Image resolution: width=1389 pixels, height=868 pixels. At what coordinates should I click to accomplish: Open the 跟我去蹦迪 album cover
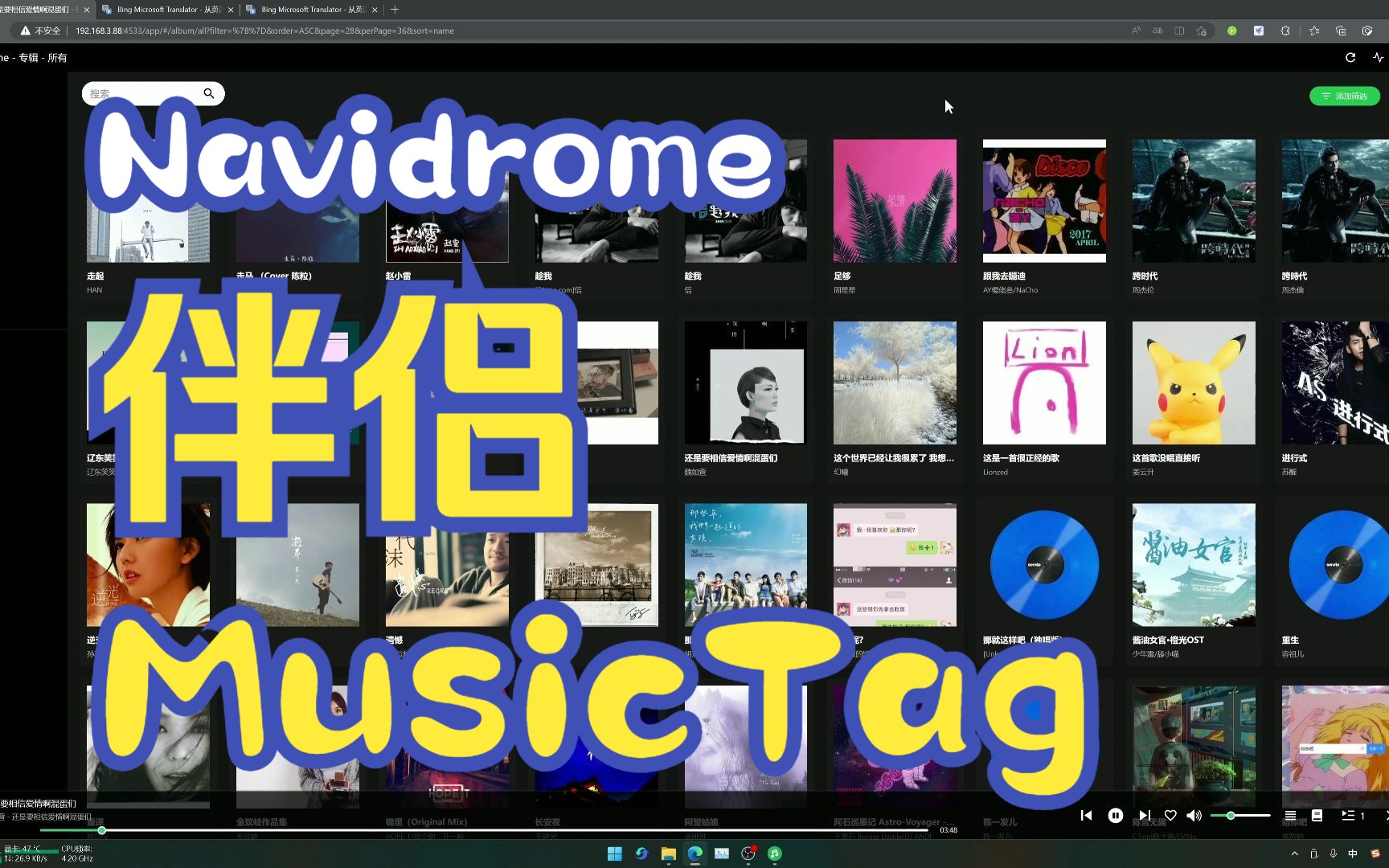coord(1044,201)
